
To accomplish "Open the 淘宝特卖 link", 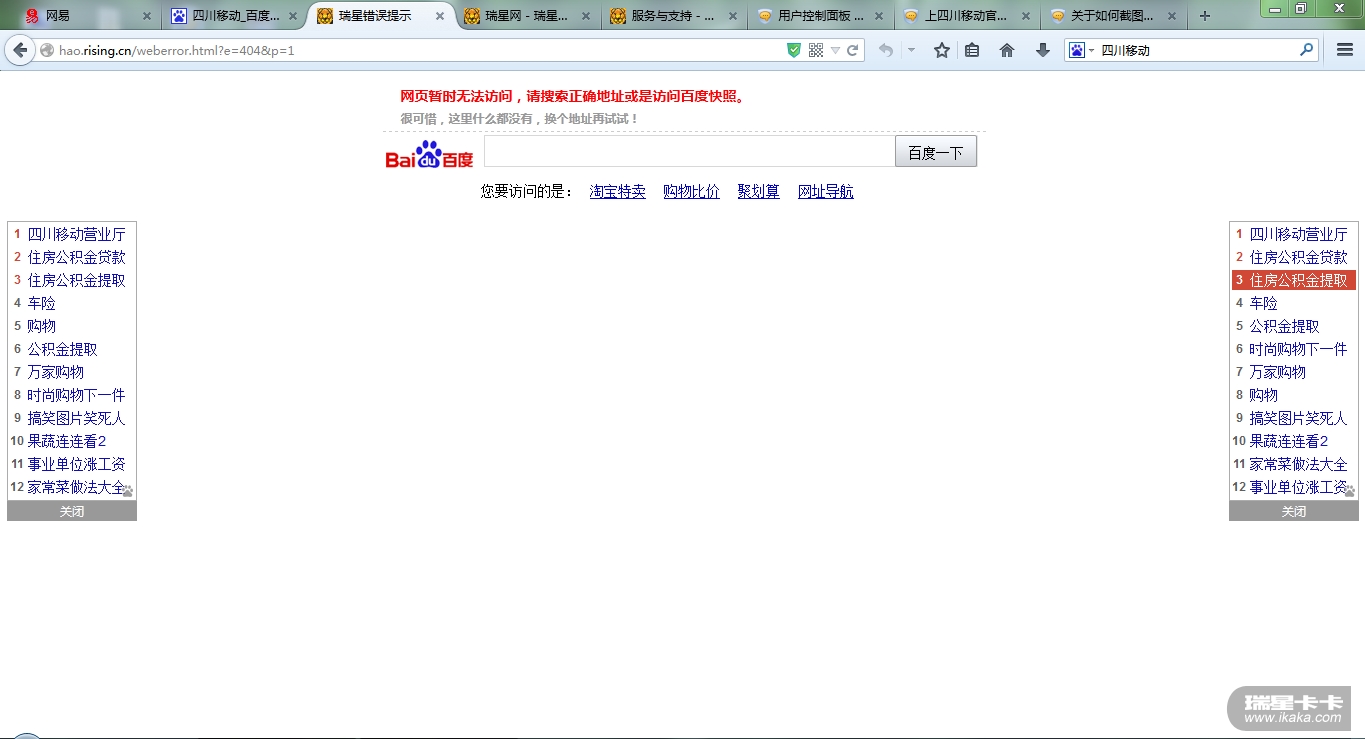I will [617, 191].
